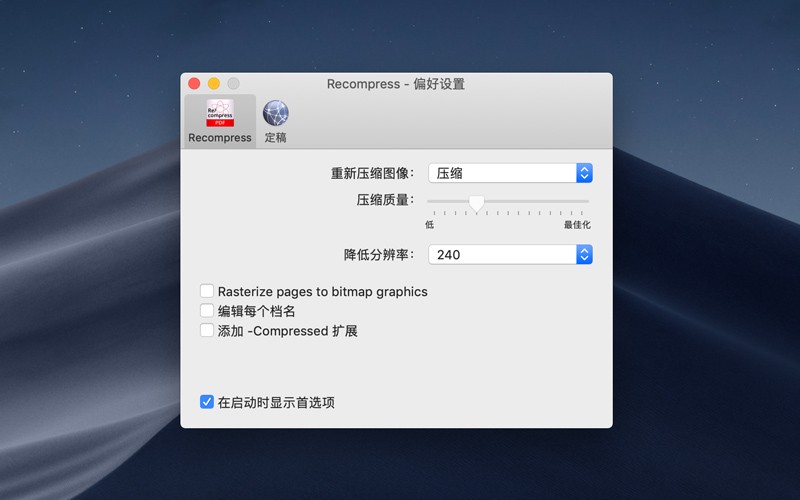Click the 压缩质量 slider thumb
The height and width of the screenshot is (500, 800).
477,203
